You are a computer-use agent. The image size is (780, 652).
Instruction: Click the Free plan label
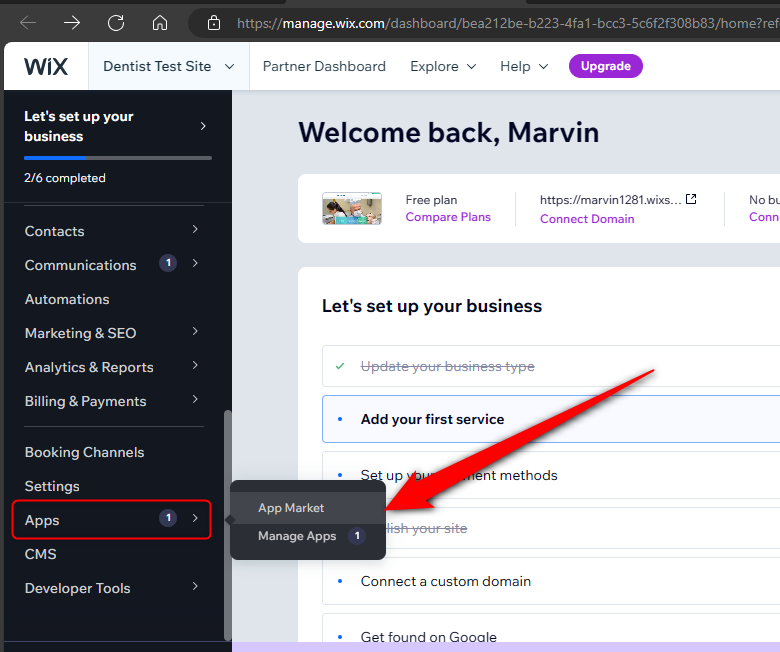(431, 200)
